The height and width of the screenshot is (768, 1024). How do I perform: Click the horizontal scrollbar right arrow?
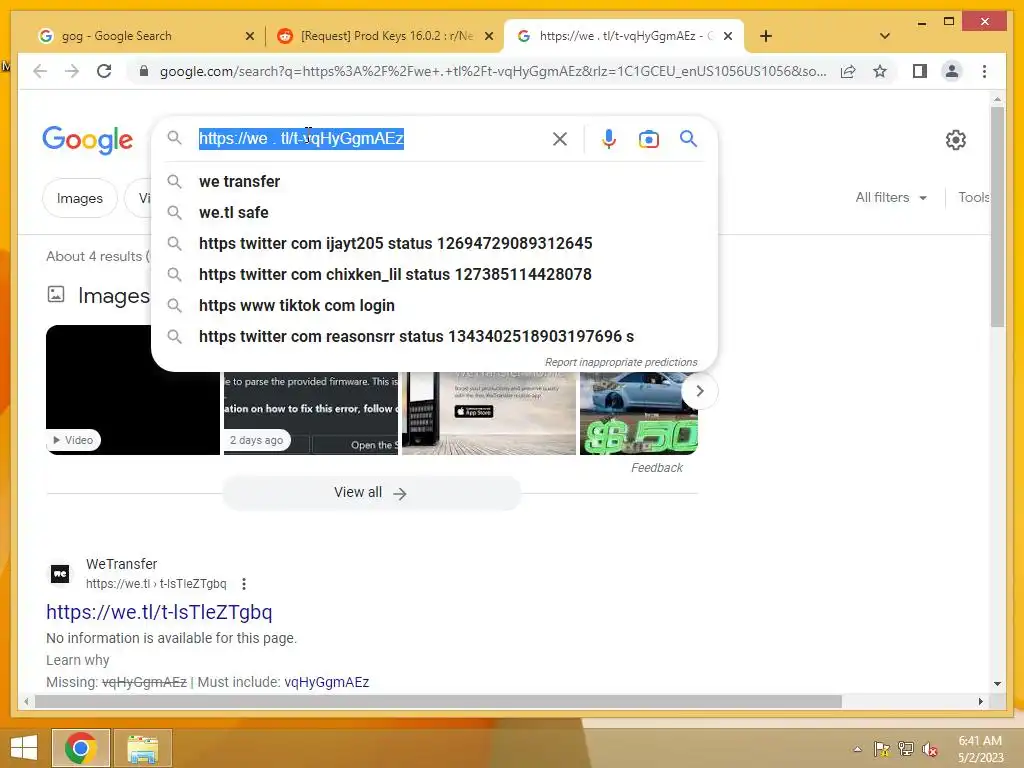pos(980,701)
